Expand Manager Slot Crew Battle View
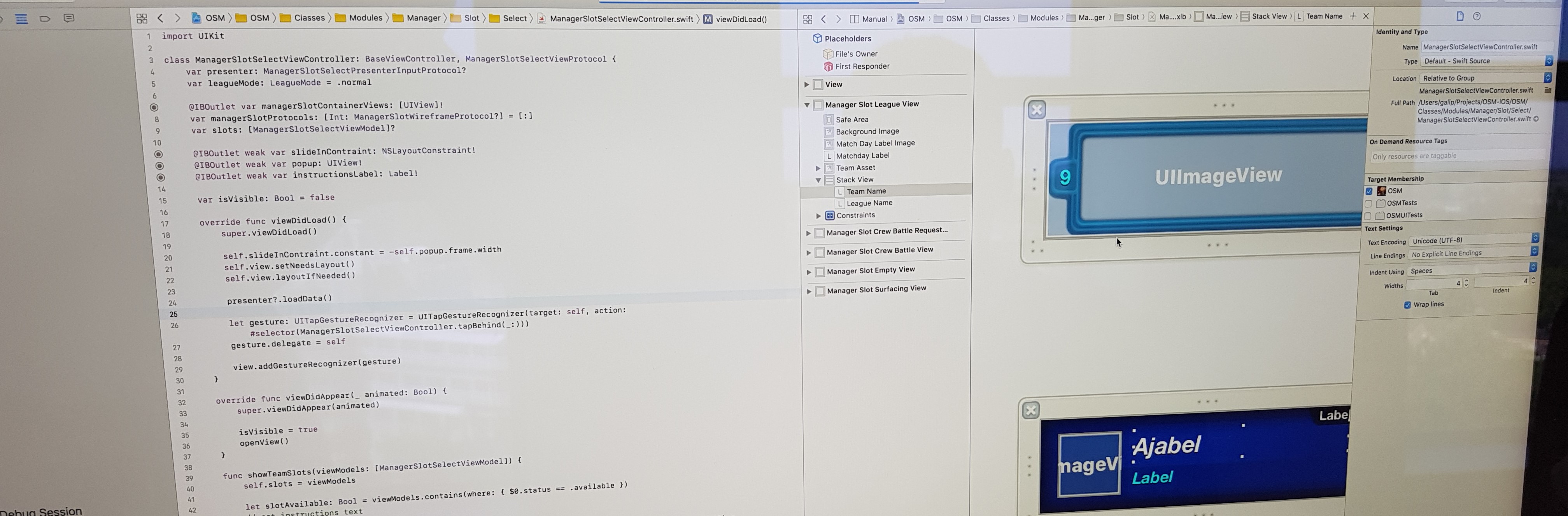 tap(808, 252)
